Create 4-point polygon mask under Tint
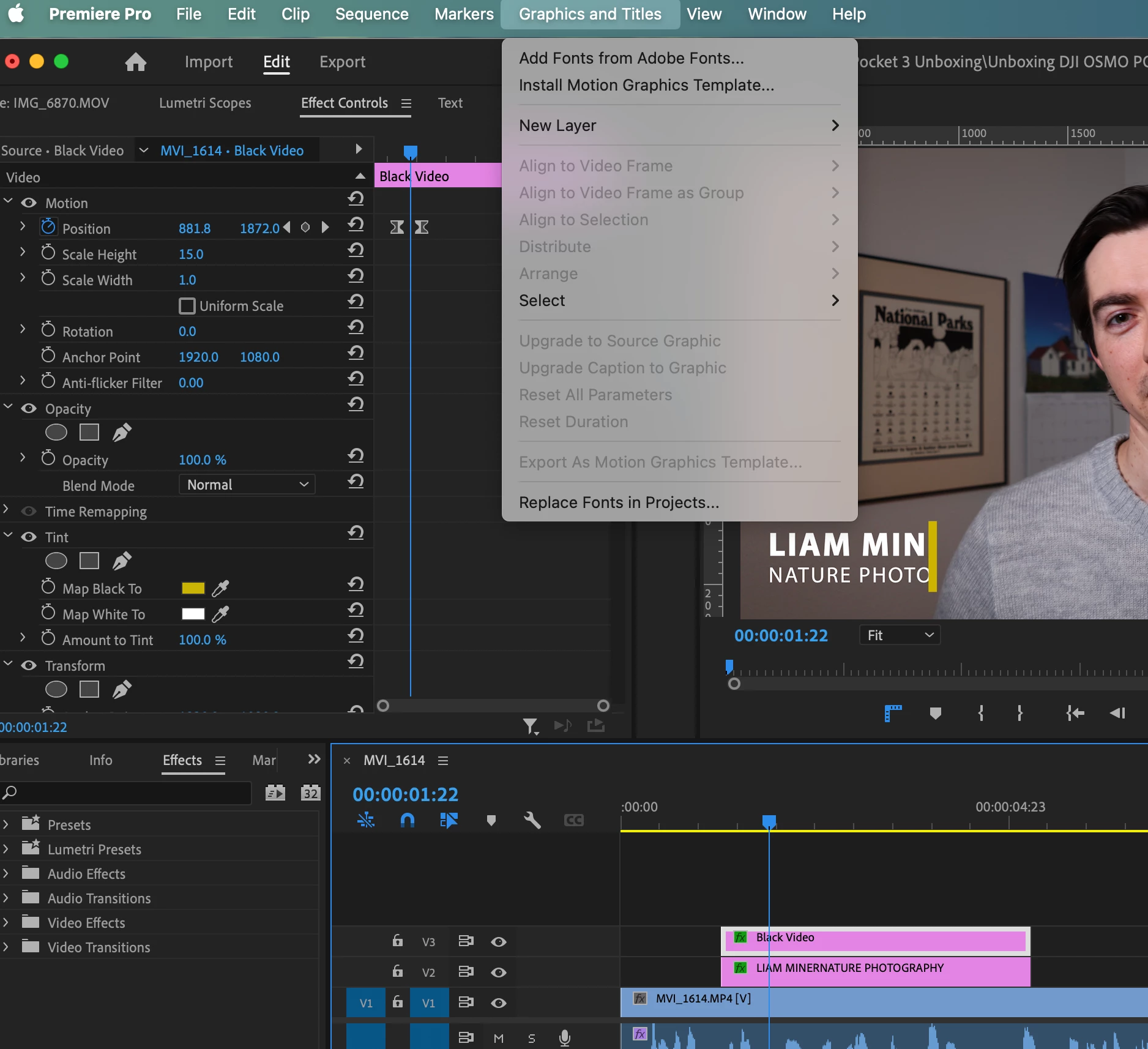The width and height of the screenshot is (1148, 1049). [x=89, y=561]
